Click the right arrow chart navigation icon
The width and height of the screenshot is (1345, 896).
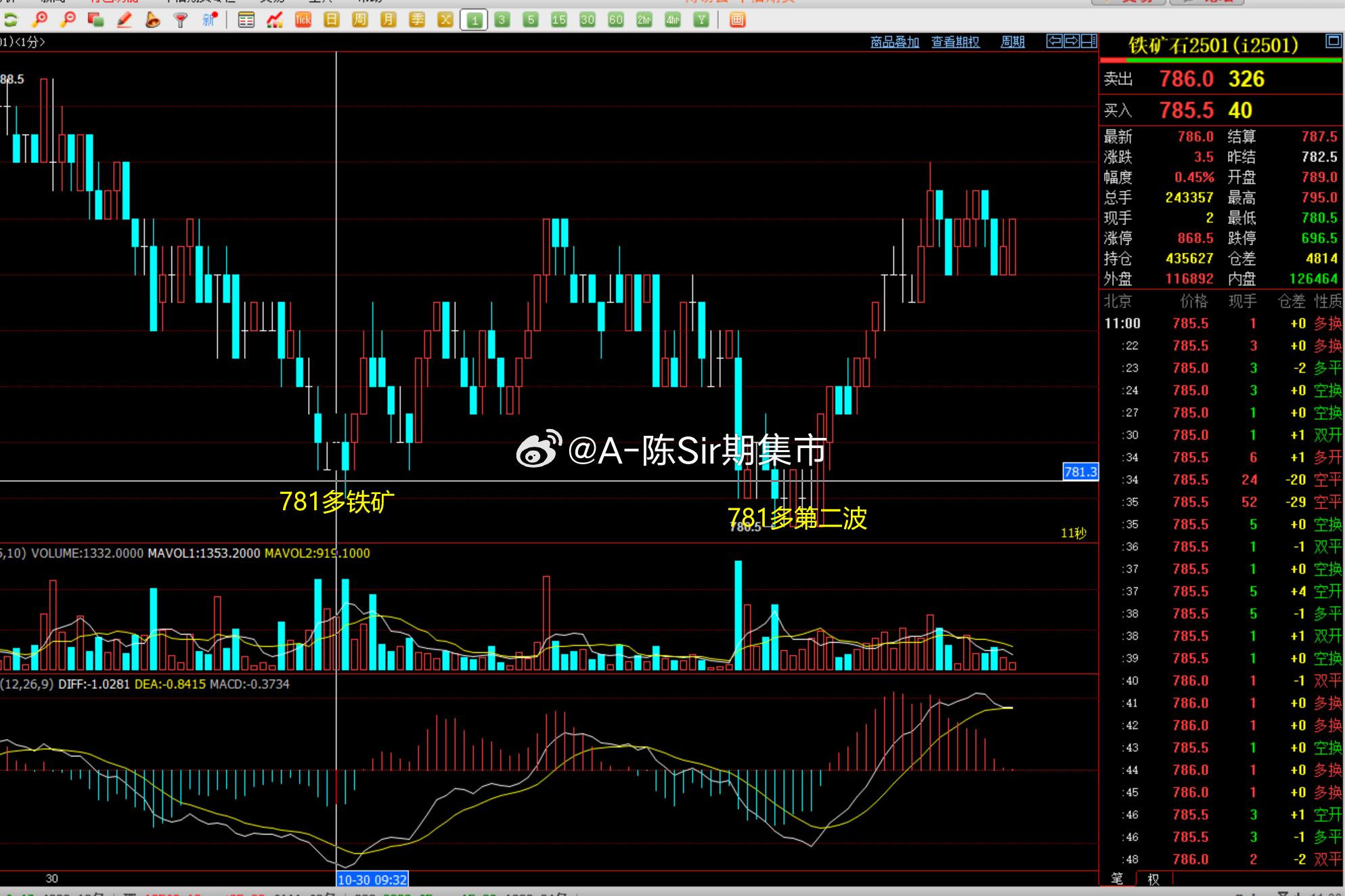tap(1072, 41)
